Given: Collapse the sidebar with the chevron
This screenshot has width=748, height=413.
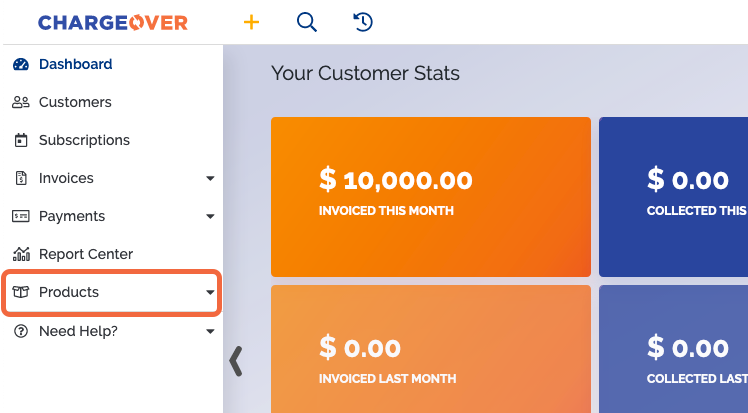Looking at the screenshot, I should [x=236, y=361].
